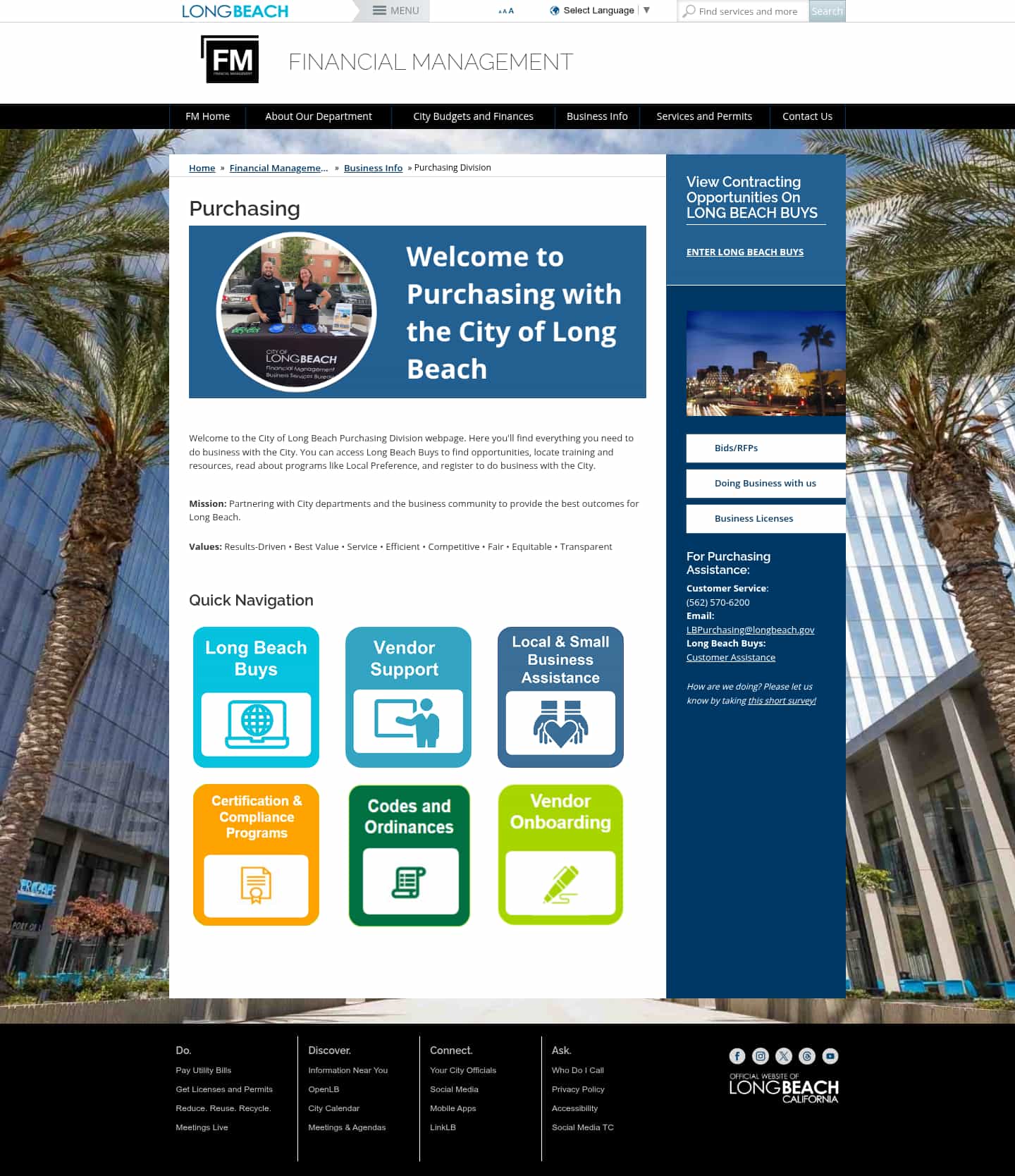
Task: Click the Business Info breadcrumb link
Action: point(373,168)
